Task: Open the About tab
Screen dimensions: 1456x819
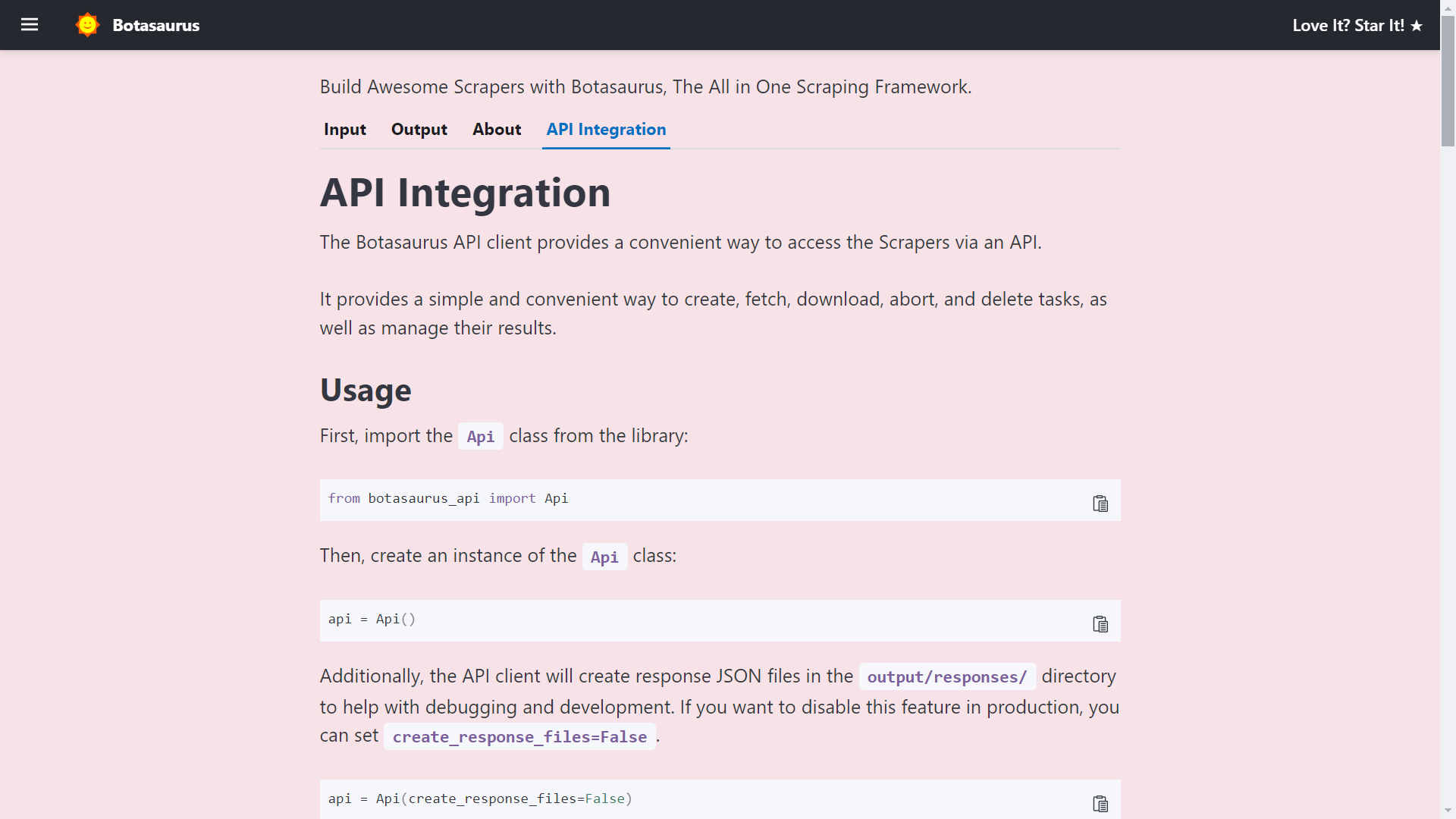Action: [496, 130]
